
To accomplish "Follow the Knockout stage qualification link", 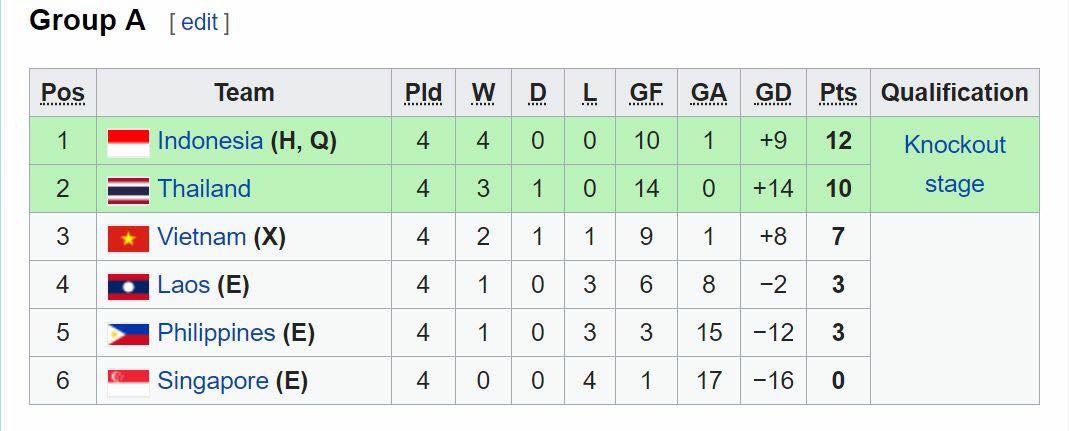I will tap(954, 164).
